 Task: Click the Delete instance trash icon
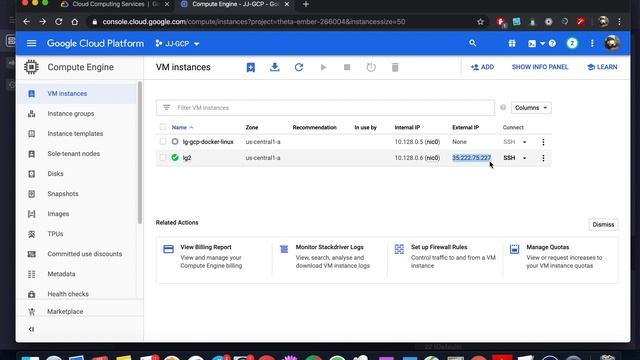point(395,67)
